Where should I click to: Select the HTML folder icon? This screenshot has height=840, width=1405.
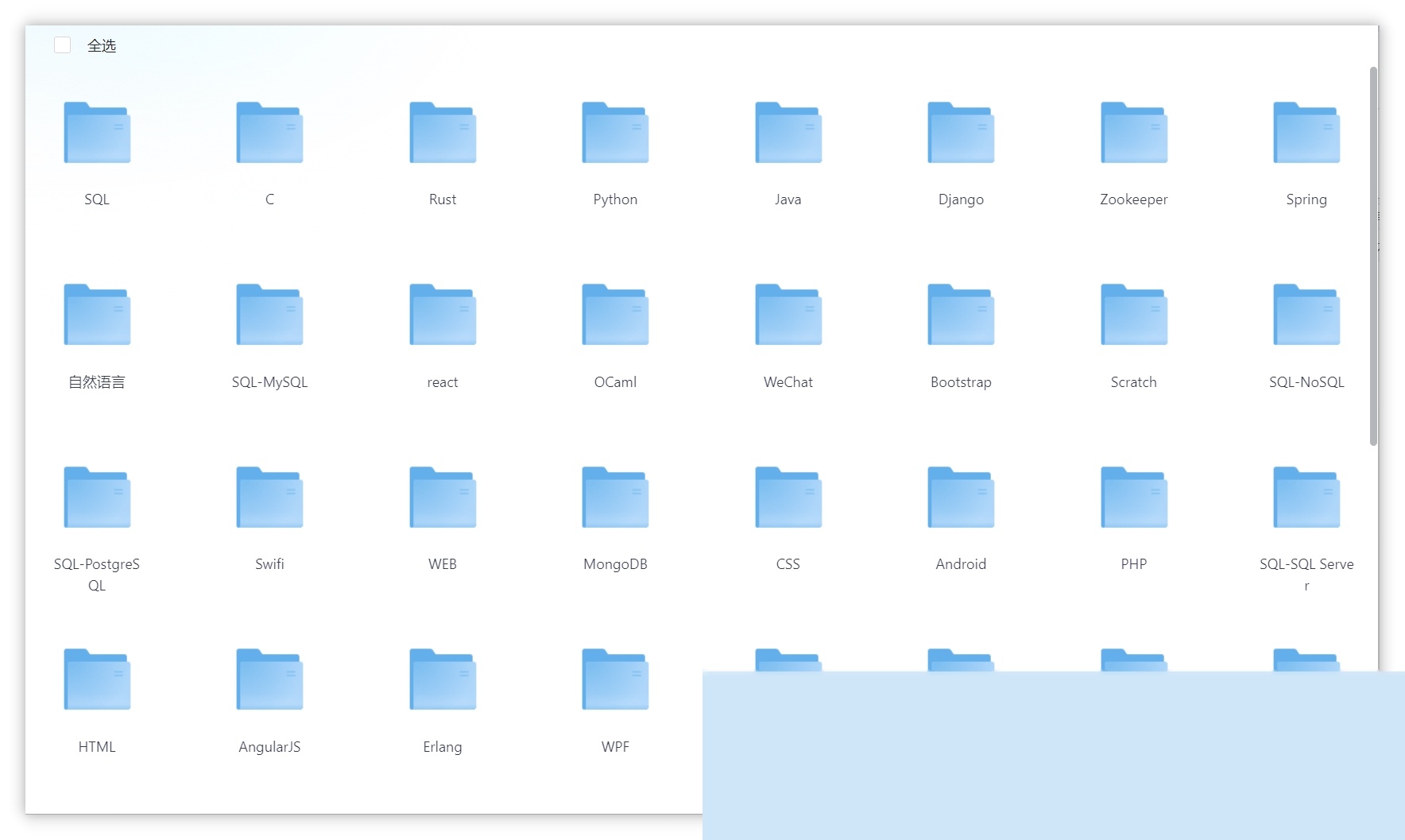tap(97, 679)
